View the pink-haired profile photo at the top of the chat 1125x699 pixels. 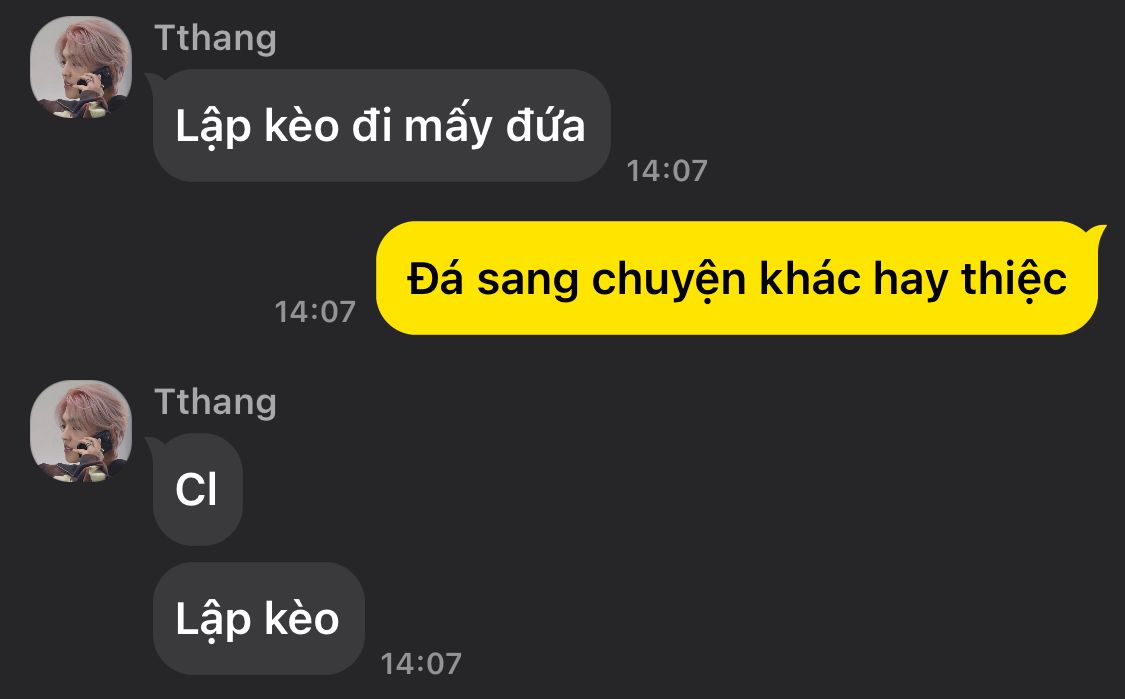point(81,67)
